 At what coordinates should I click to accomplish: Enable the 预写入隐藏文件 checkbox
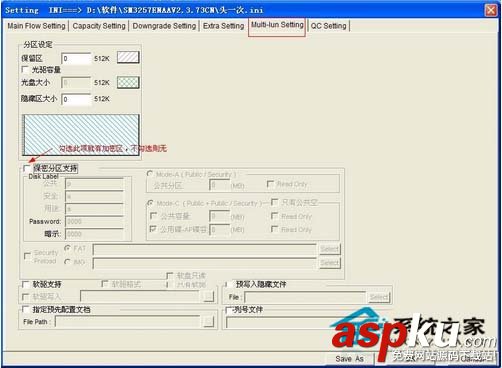pyautogui.click(x=230, y=284)
